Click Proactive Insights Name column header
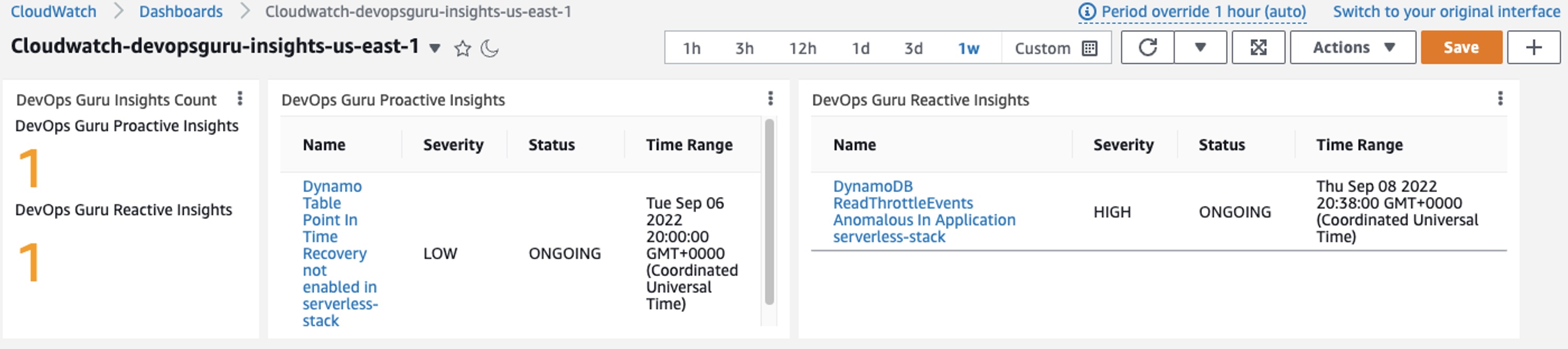The image size is (1568, 349). (324, 145)
